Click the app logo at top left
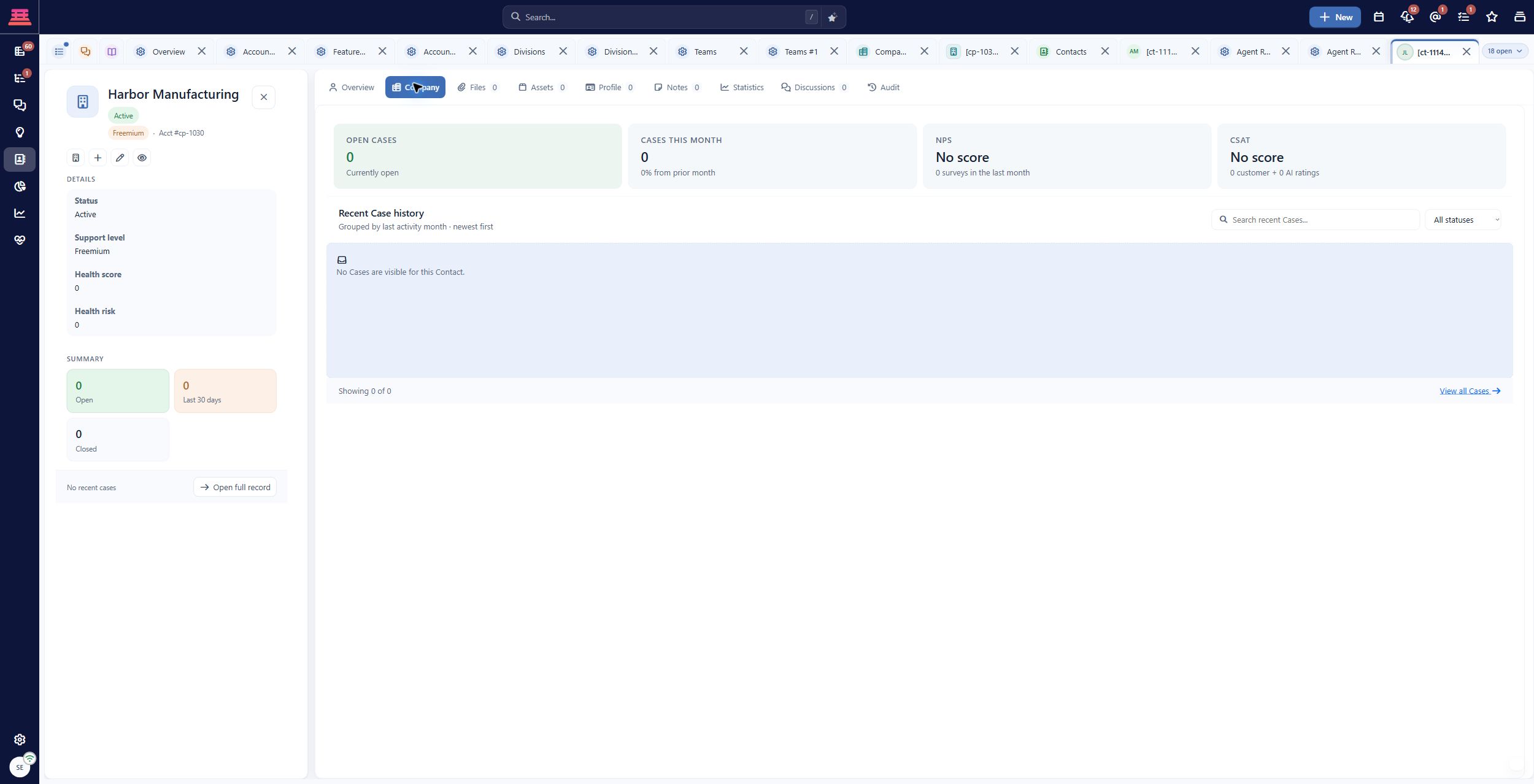The image size is (1534, 784). [x=20, y=17]
